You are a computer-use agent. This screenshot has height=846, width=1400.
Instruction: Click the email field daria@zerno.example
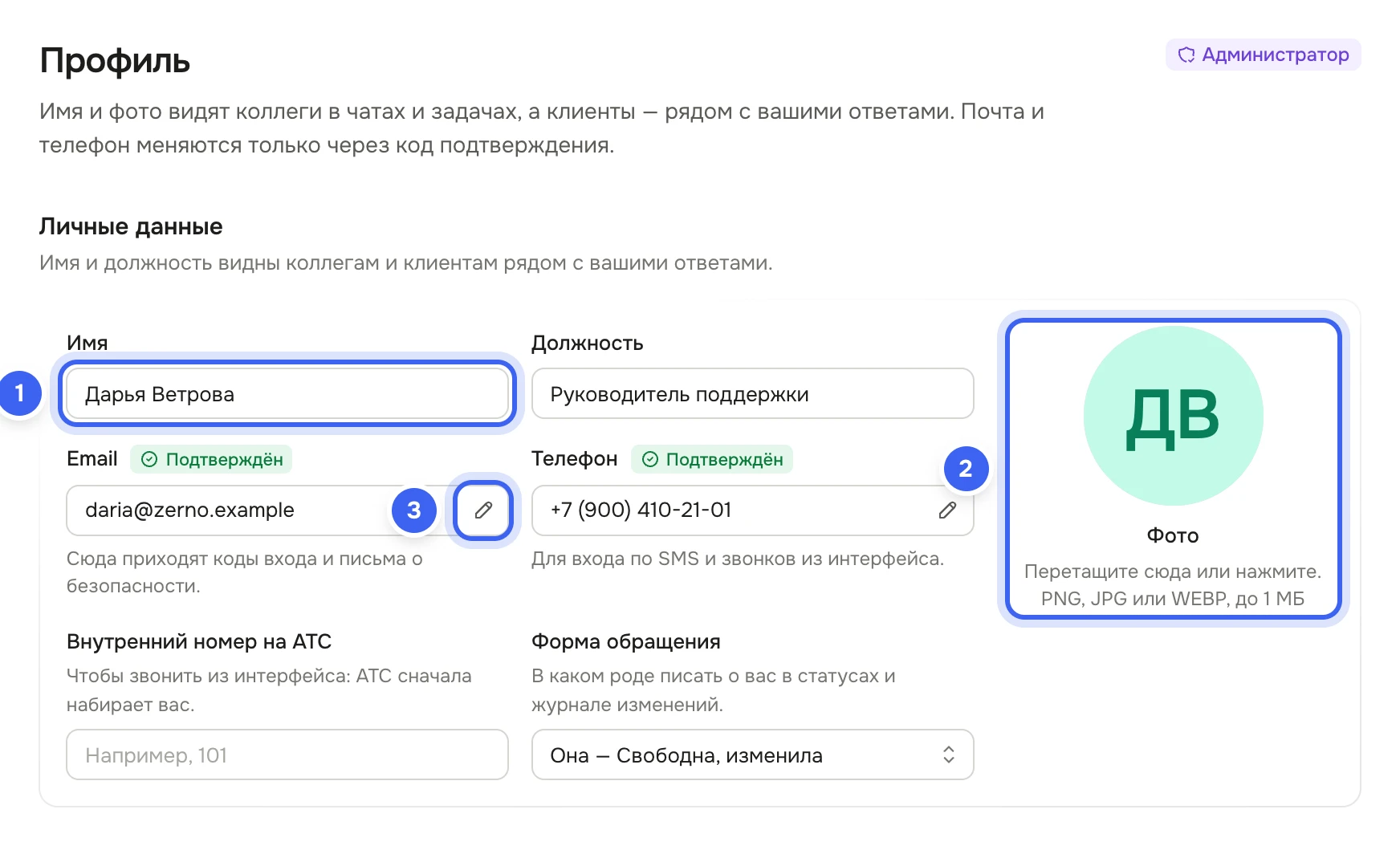pos(287,510)
